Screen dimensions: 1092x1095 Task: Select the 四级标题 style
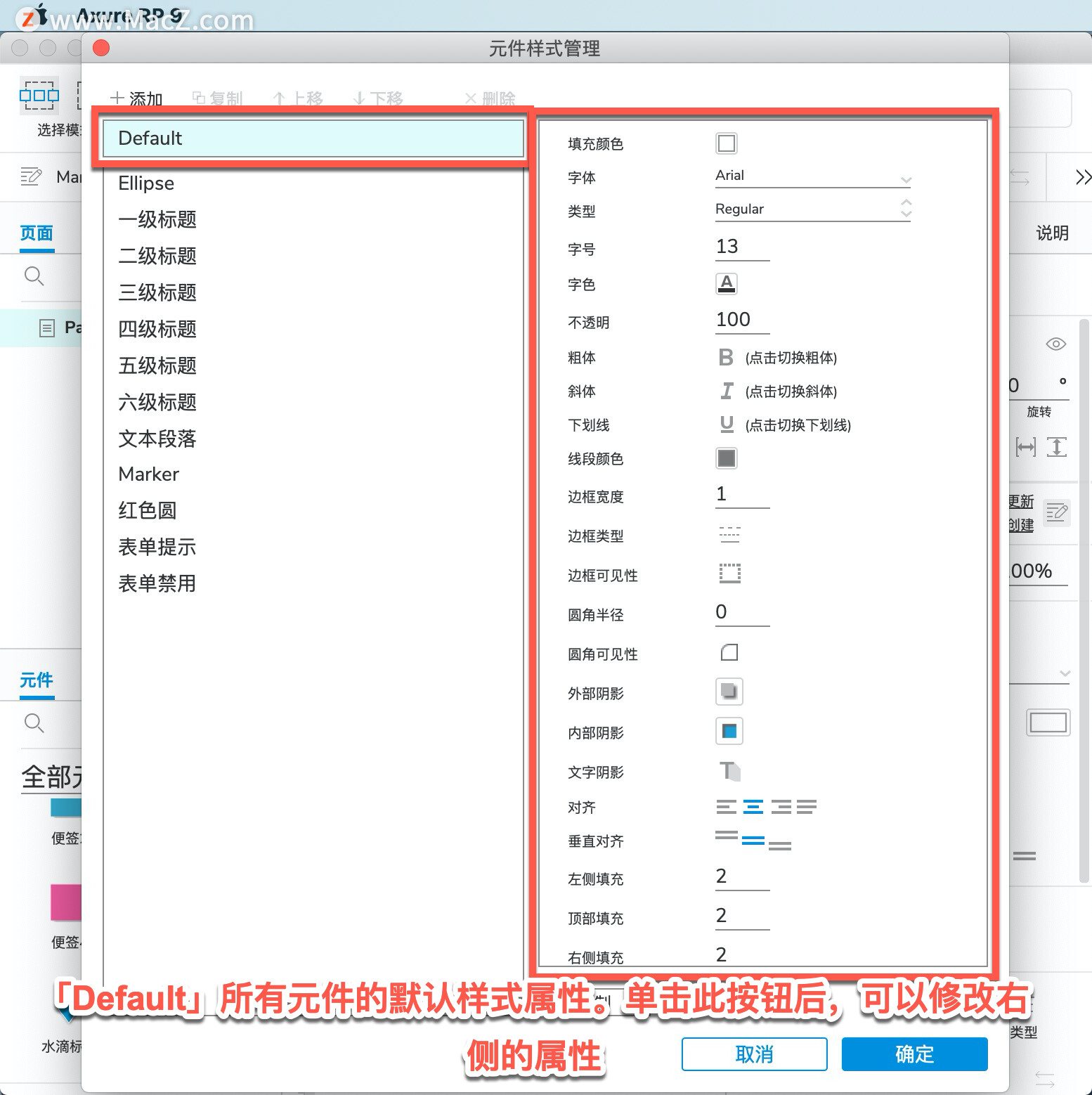[x=313, y=329]
